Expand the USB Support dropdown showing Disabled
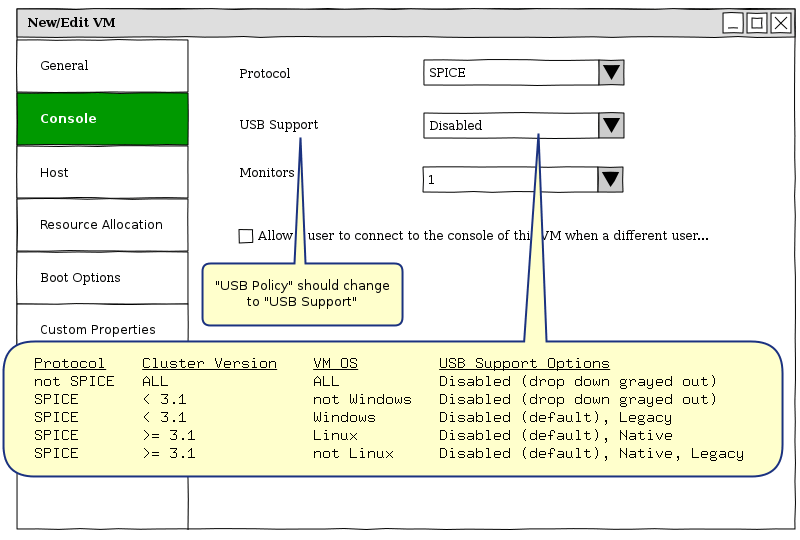This screenshot has width=800, height=540. tap(511, 125)
